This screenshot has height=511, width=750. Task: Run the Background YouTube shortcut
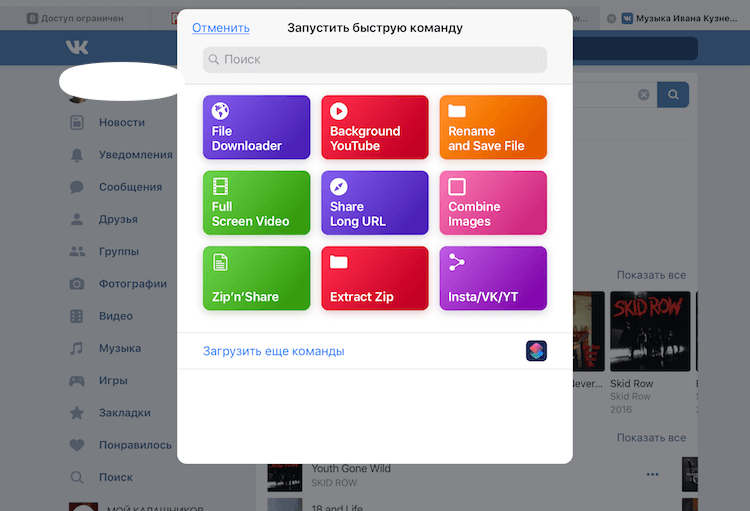click(x=375, y=127)
